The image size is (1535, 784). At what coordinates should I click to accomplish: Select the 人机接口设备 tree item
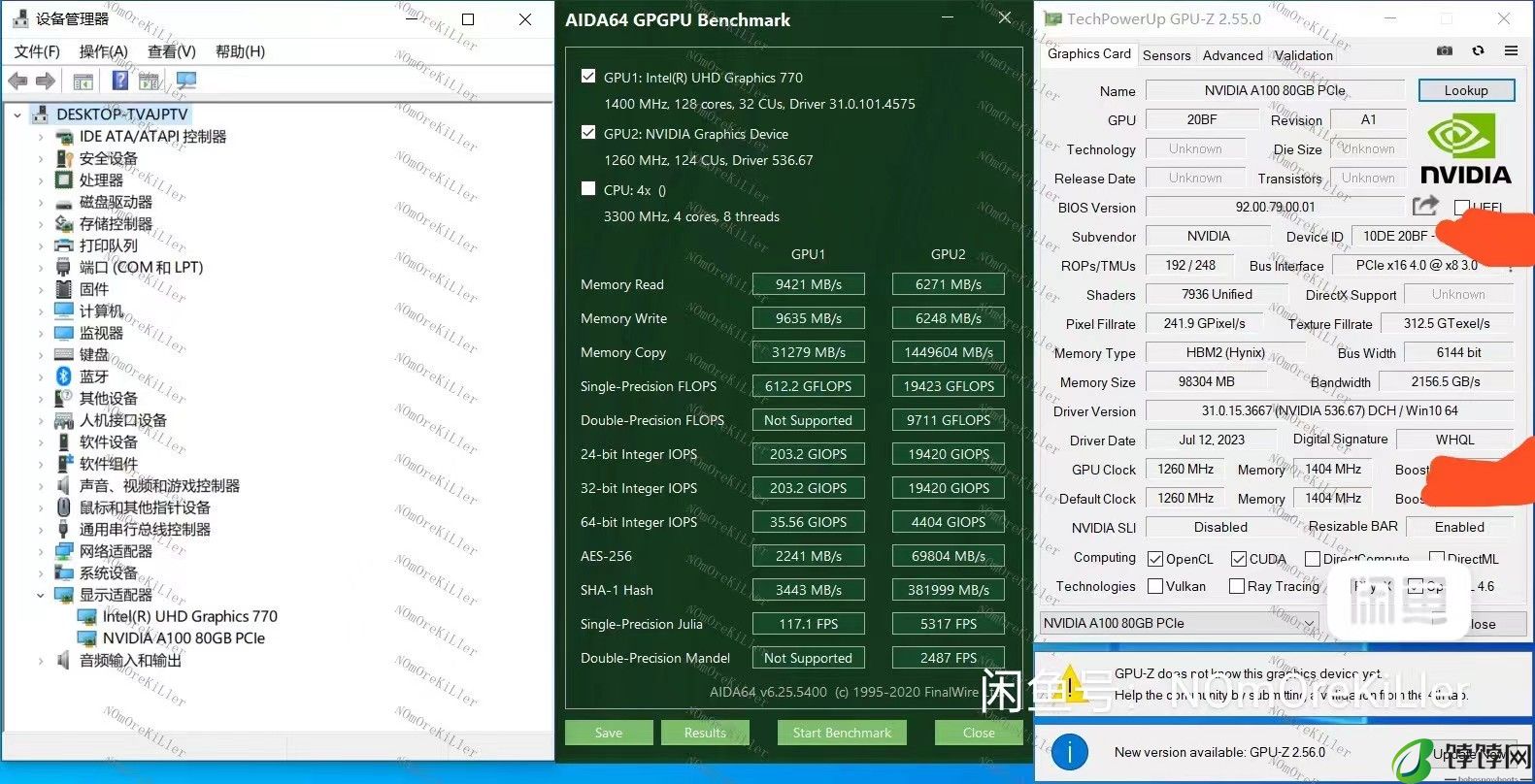tap(123, 420)
